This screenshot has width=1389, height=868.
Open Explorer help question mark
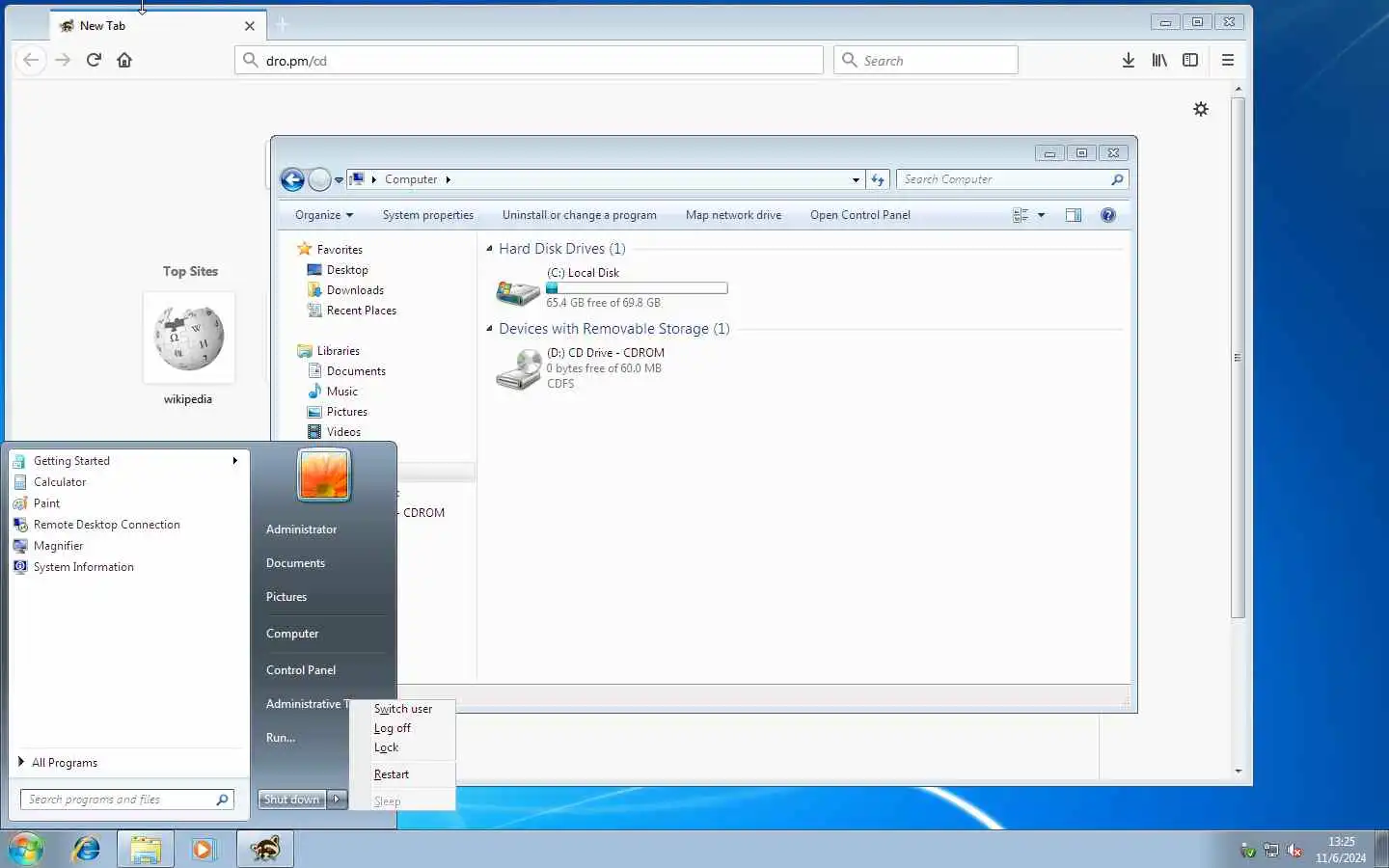coord(1108,215)
